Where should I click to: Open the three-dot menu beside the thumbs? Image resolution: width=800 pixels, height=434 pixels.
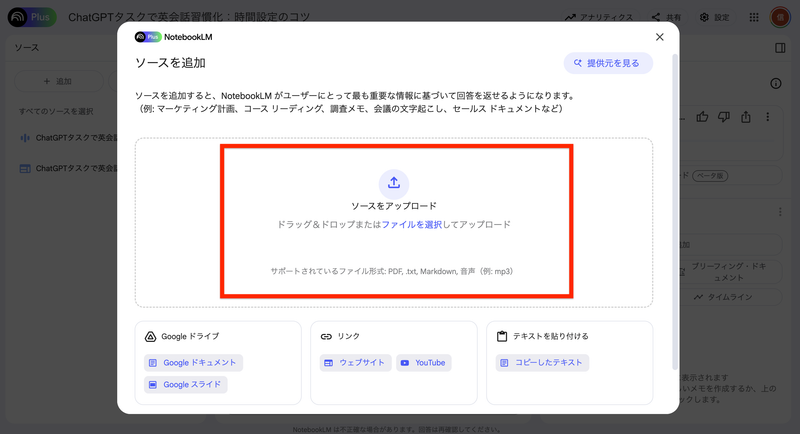pos(767,117)
